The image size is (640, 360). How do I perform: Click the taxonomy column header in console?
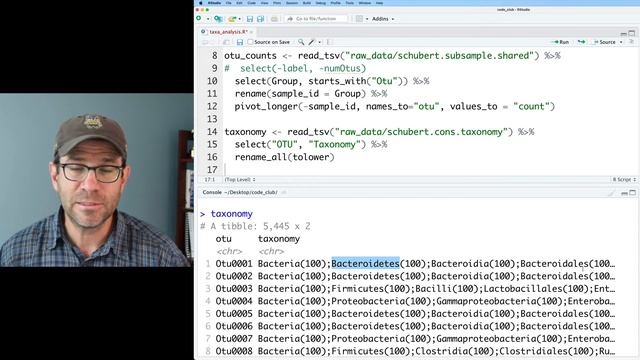(279, 239)
